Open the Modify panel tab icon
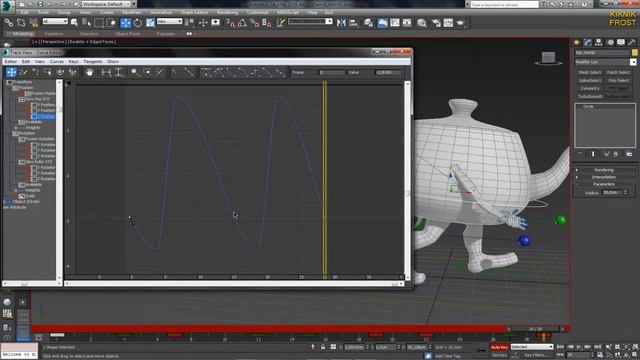Image resolution: width=640 pixels, height=360 pixels. pos(588,42)
